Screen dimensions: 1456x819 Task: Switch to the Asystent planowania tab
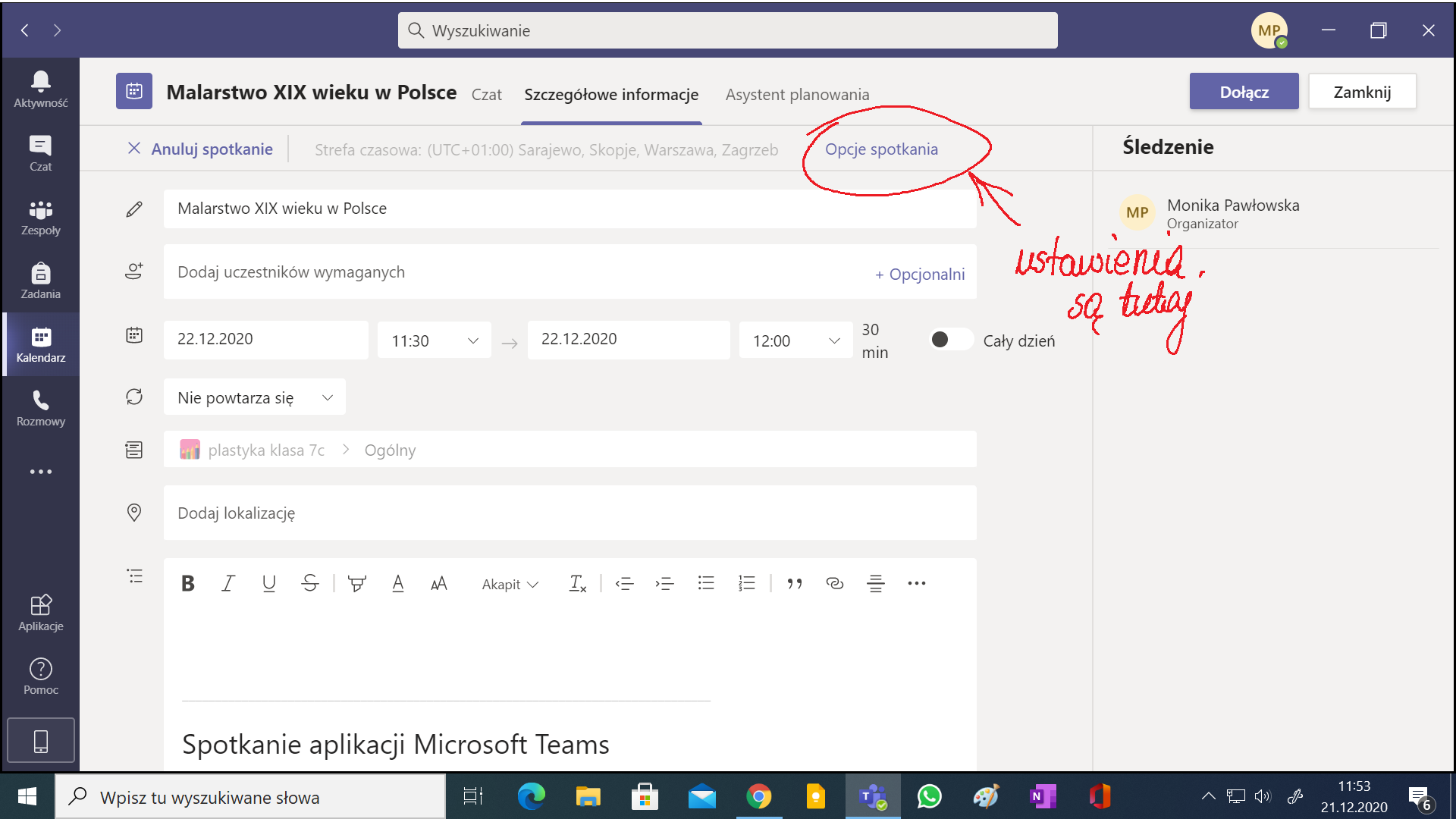coord(797,94)
